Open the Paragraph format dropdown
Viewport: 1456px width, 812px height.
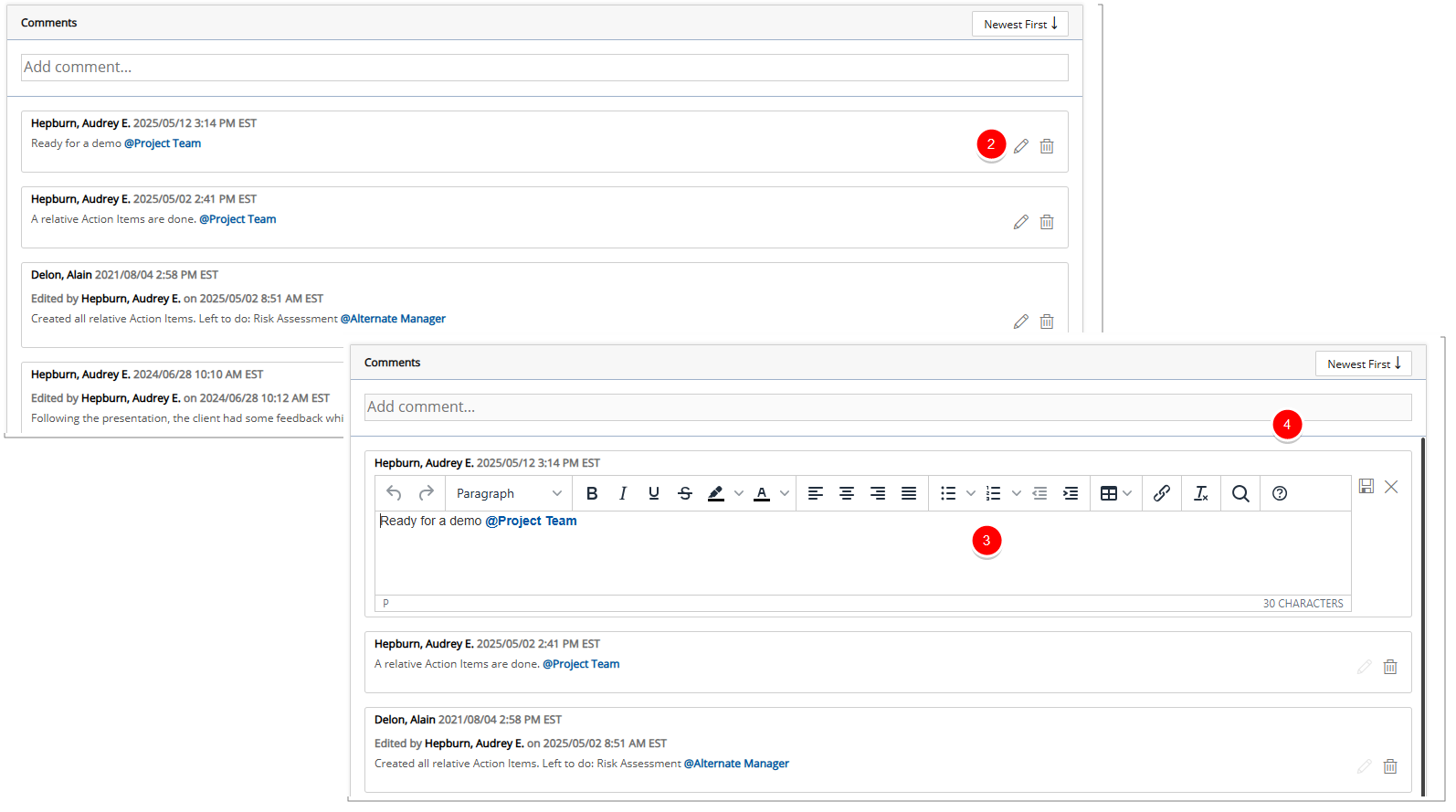pos(509,493)
